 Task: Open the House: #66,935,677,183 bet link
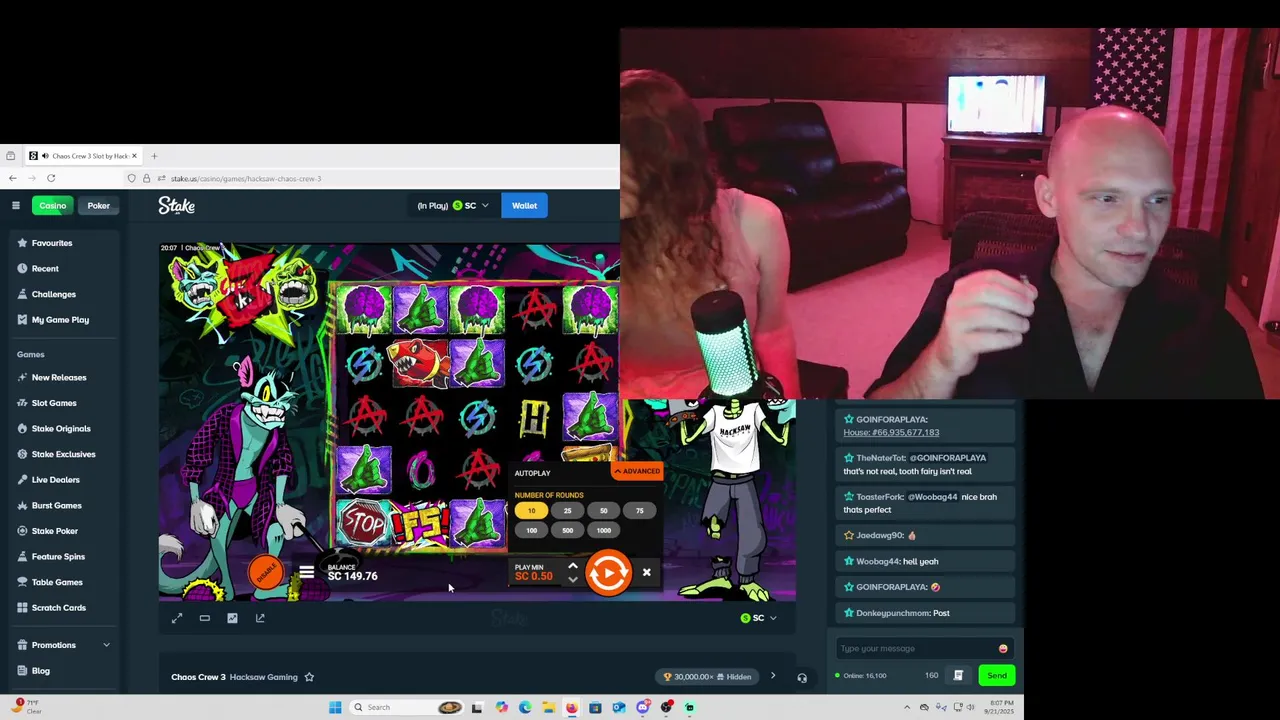(x=891, y=433)
